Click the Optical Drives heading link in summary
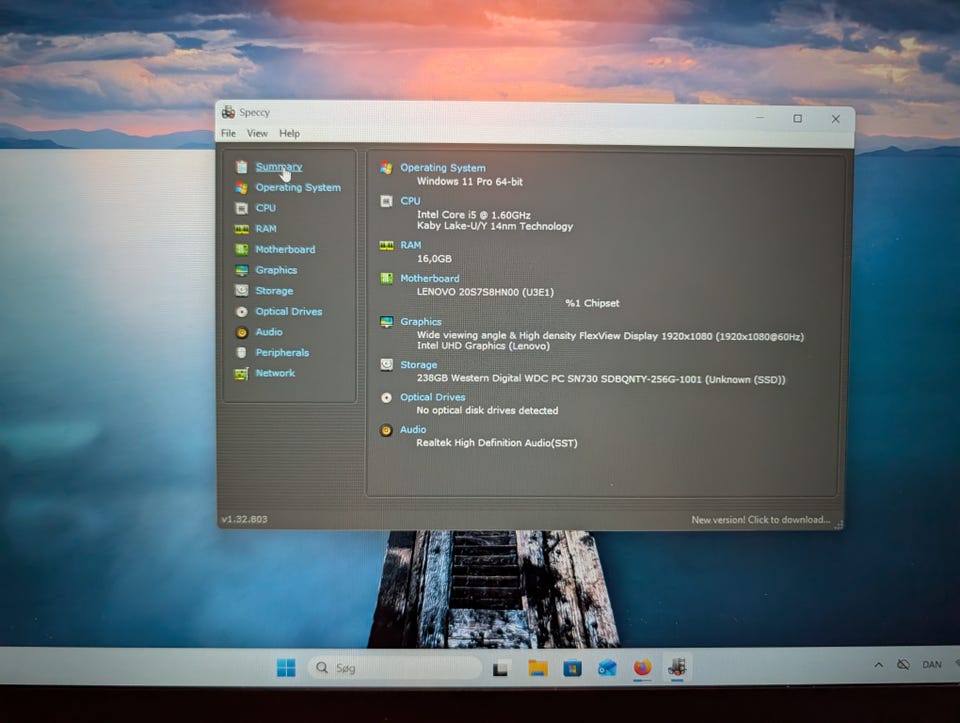Screen dimensions: 960x723 (433, 397)
